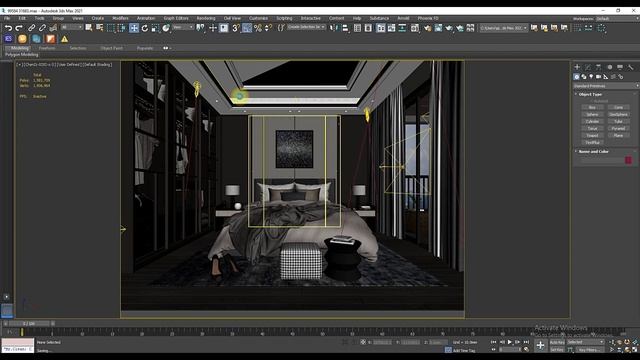Toggle the 3D Snaps button

click(x=236, y=28)
